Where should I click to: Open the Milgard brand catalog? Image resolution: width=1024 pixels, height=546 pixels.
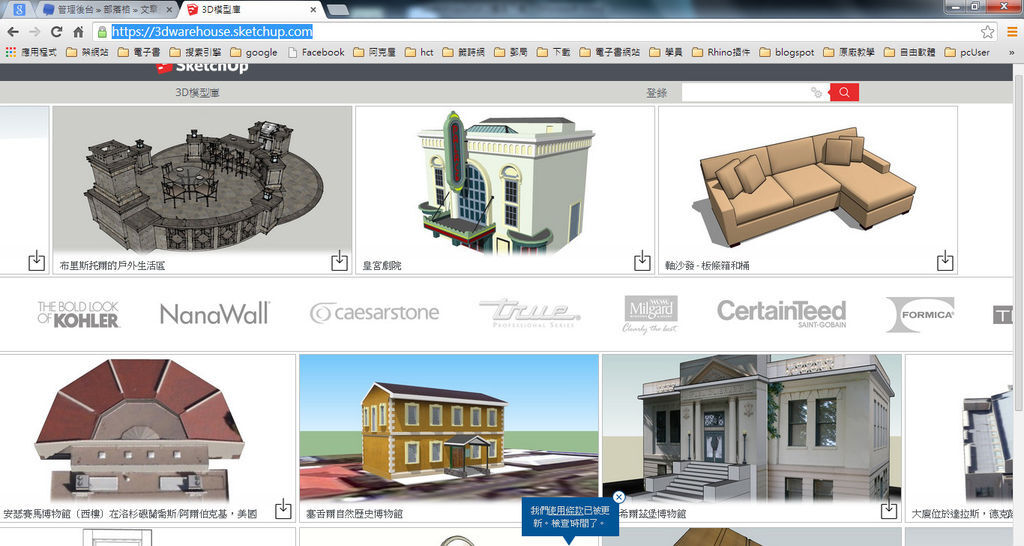pyautogui.click(x=650, y=314)
